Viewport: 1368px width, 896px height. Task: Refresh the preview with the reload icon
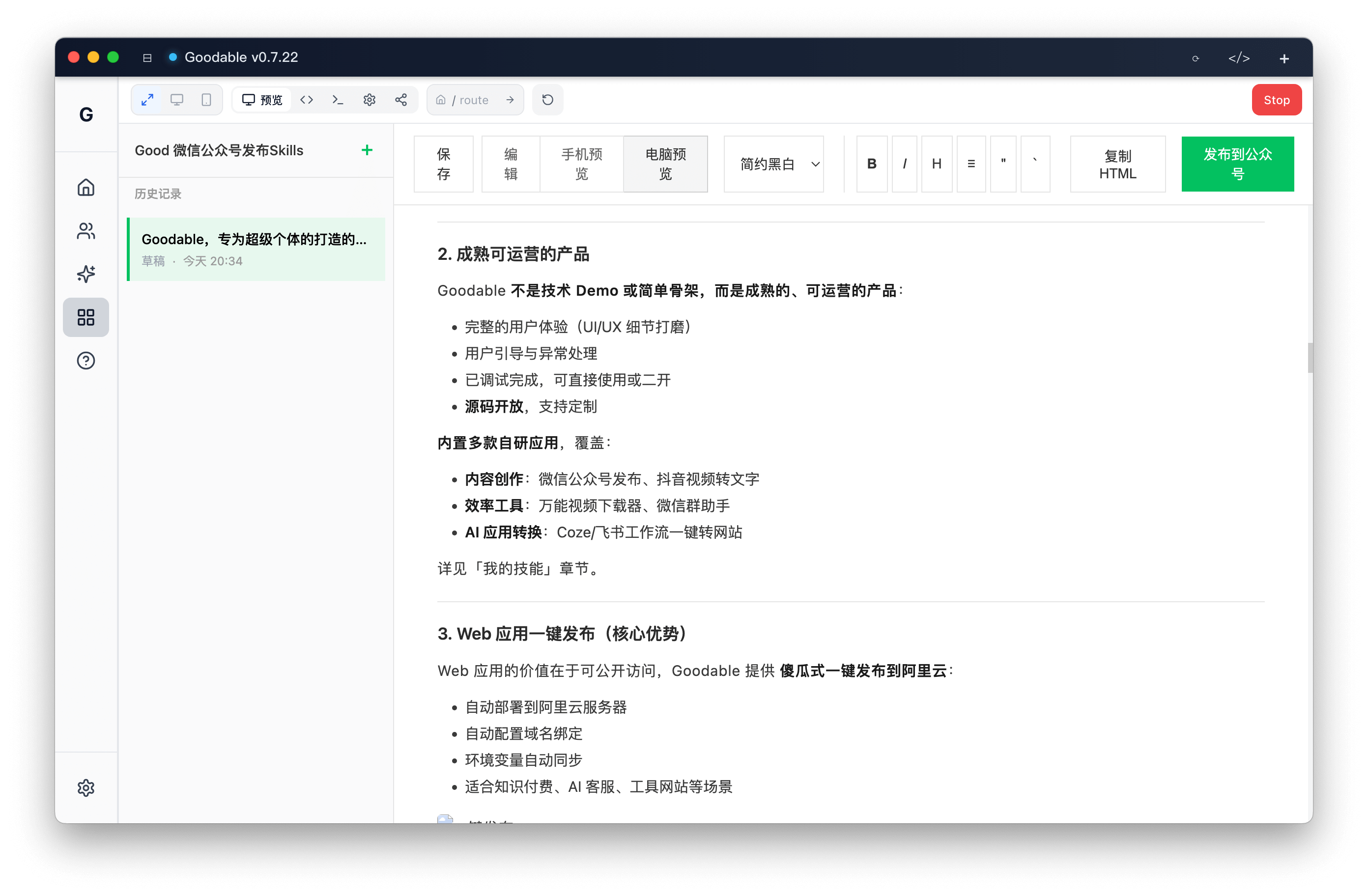[x=546, y=99]
